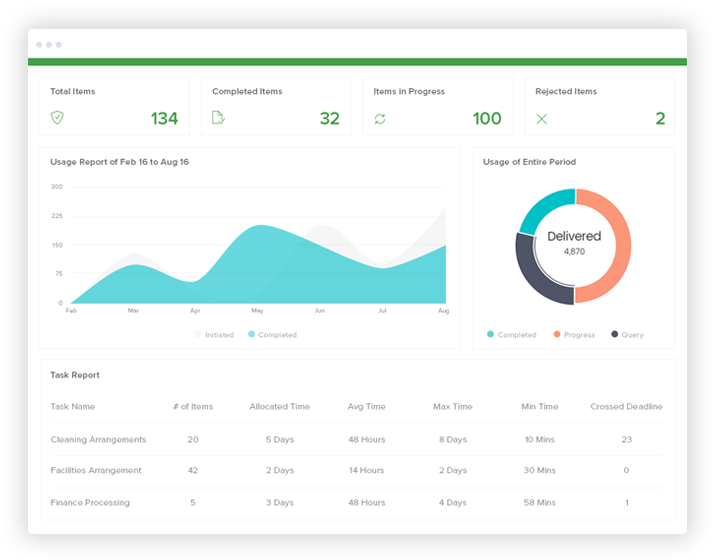Image resolution: width=715 pixels, height=560 pixels.
Task: Click the shield check icon under Total Items
Action: click(57, 118)
